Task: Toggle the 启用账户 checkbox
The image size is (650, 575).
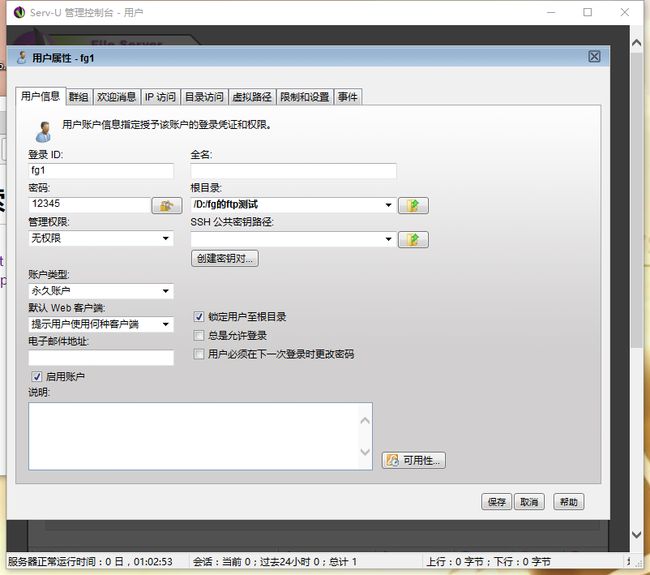Action: tap(37, 376)
